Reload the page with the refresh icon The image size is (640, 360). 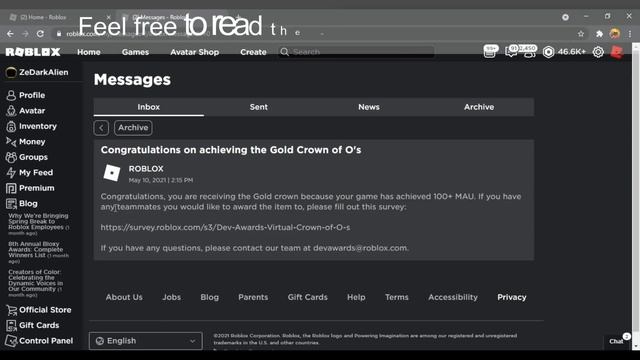pyautogui.click(x=40, y=34)
